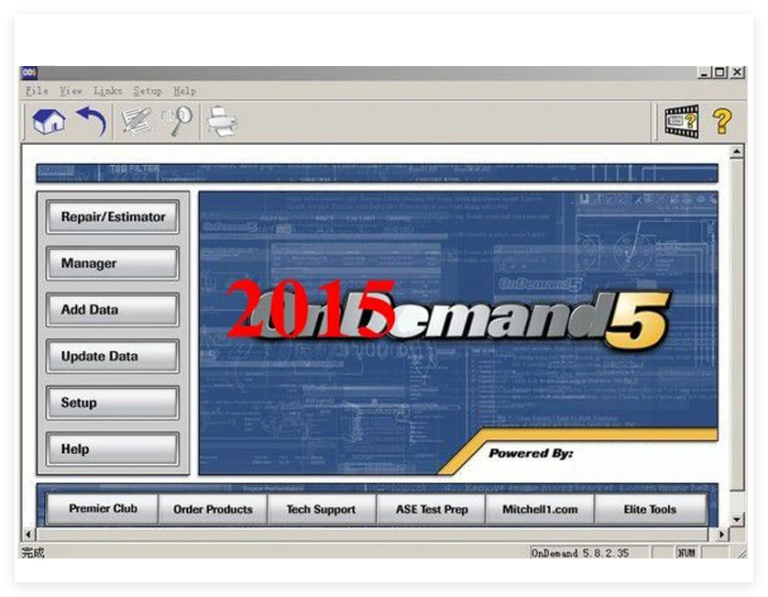Open the video tutorial filmstrip icon

tap(681, 121)
